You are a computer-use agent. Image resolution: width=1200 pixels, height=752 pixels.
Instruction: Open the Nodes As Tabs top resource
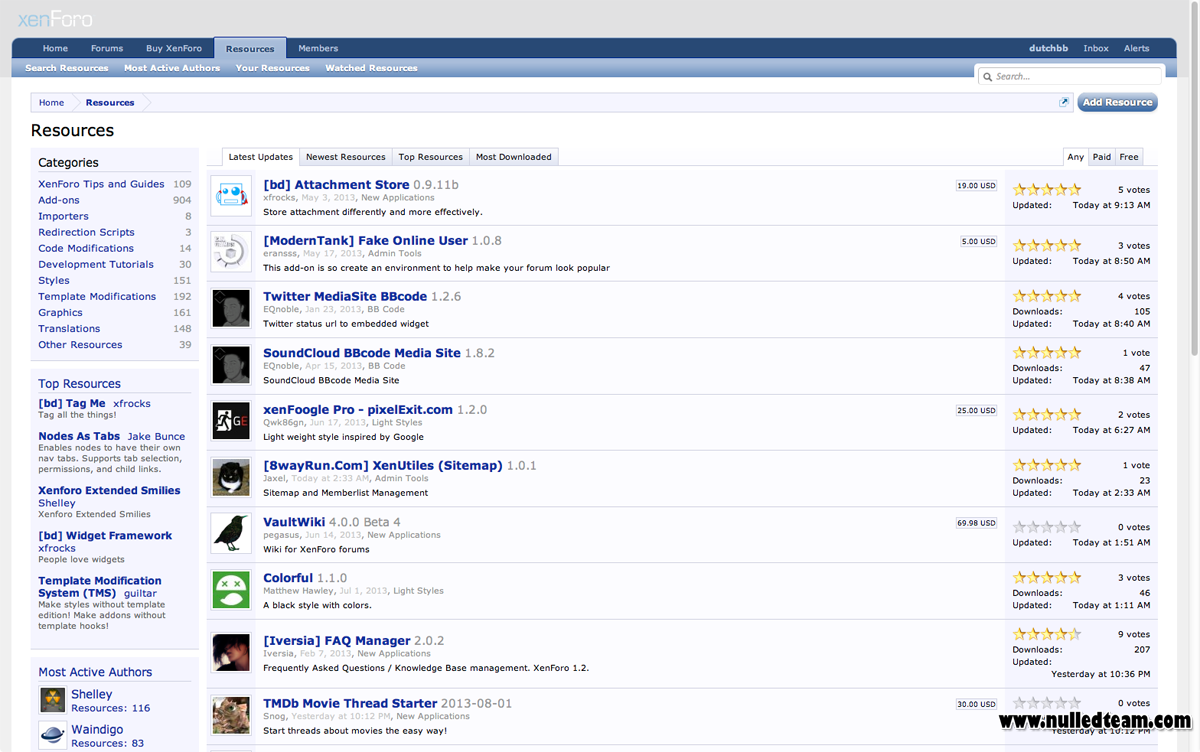point(79,436)
